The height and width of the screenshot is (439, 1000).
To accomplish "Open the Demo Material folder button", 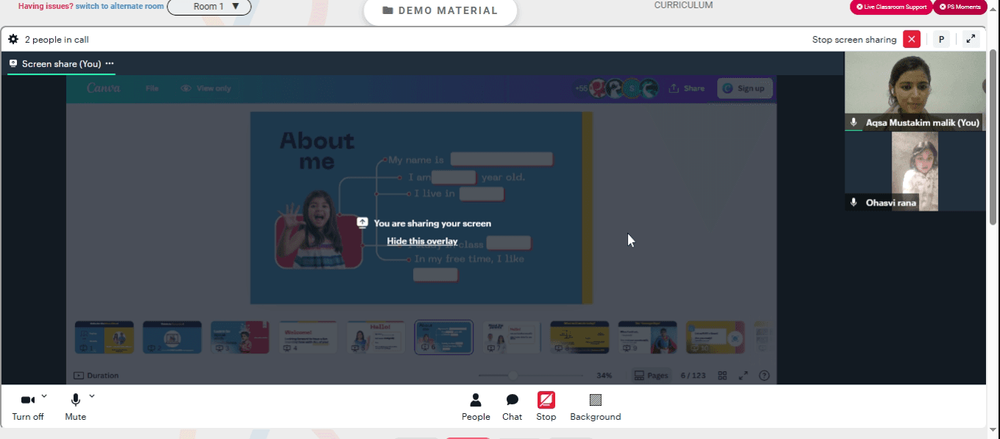I will pyautogui.click(x=440, y=11).
